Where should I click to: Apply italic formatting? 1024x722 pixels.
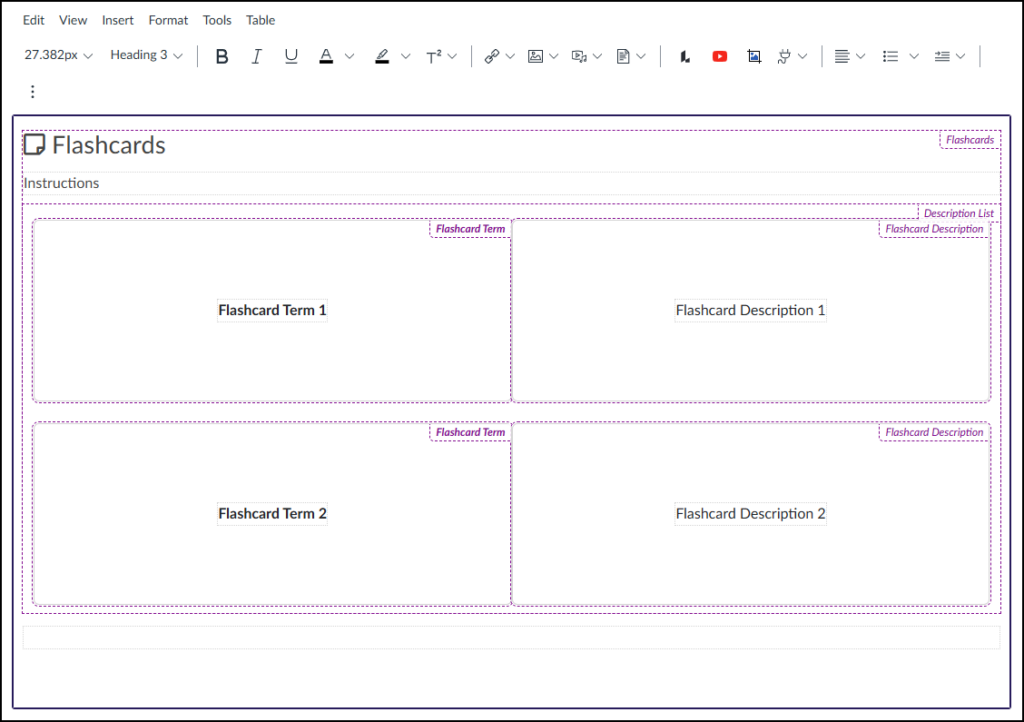256,56
